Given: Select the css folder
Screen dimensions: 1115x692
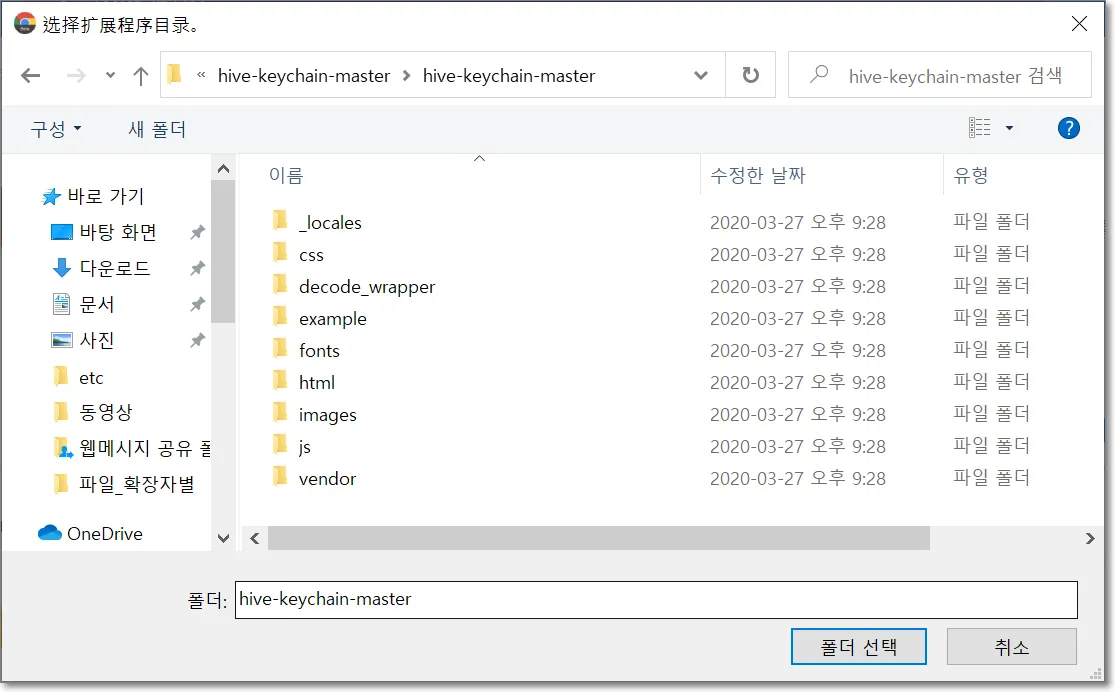Looking at the screenshot, I should pyautogui.click(x=311, y=255).
